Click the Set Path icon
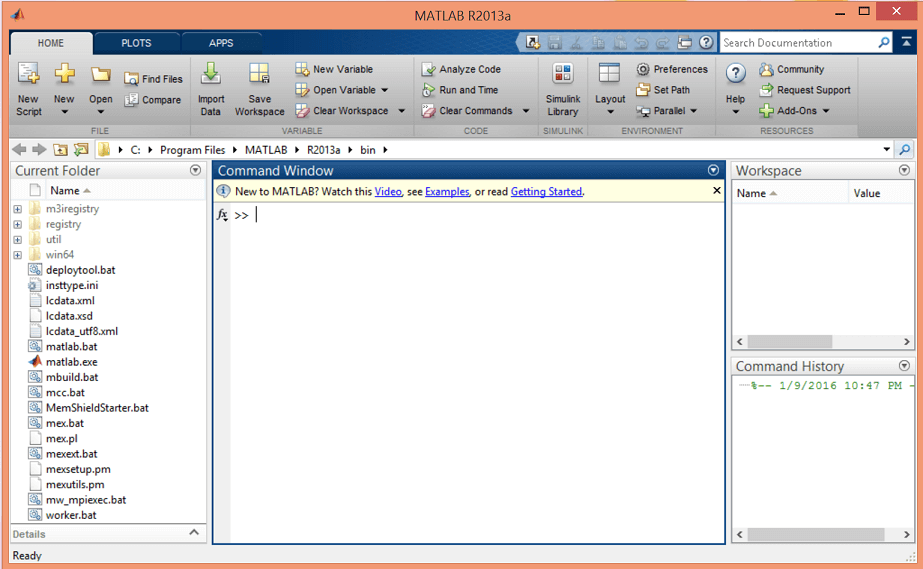The width and height of the screenshot is (923, 569). point(643,90)
